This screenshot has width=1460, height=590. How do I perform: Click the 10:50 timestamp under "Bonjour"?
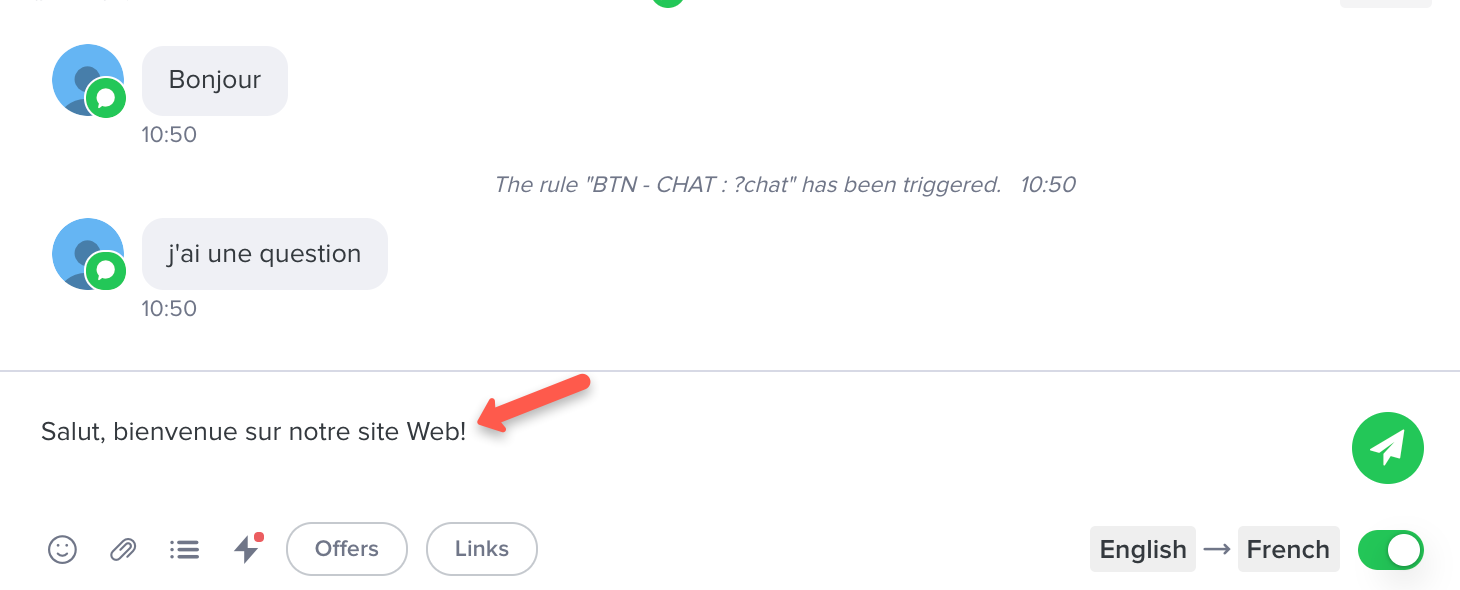coord(169,134)
